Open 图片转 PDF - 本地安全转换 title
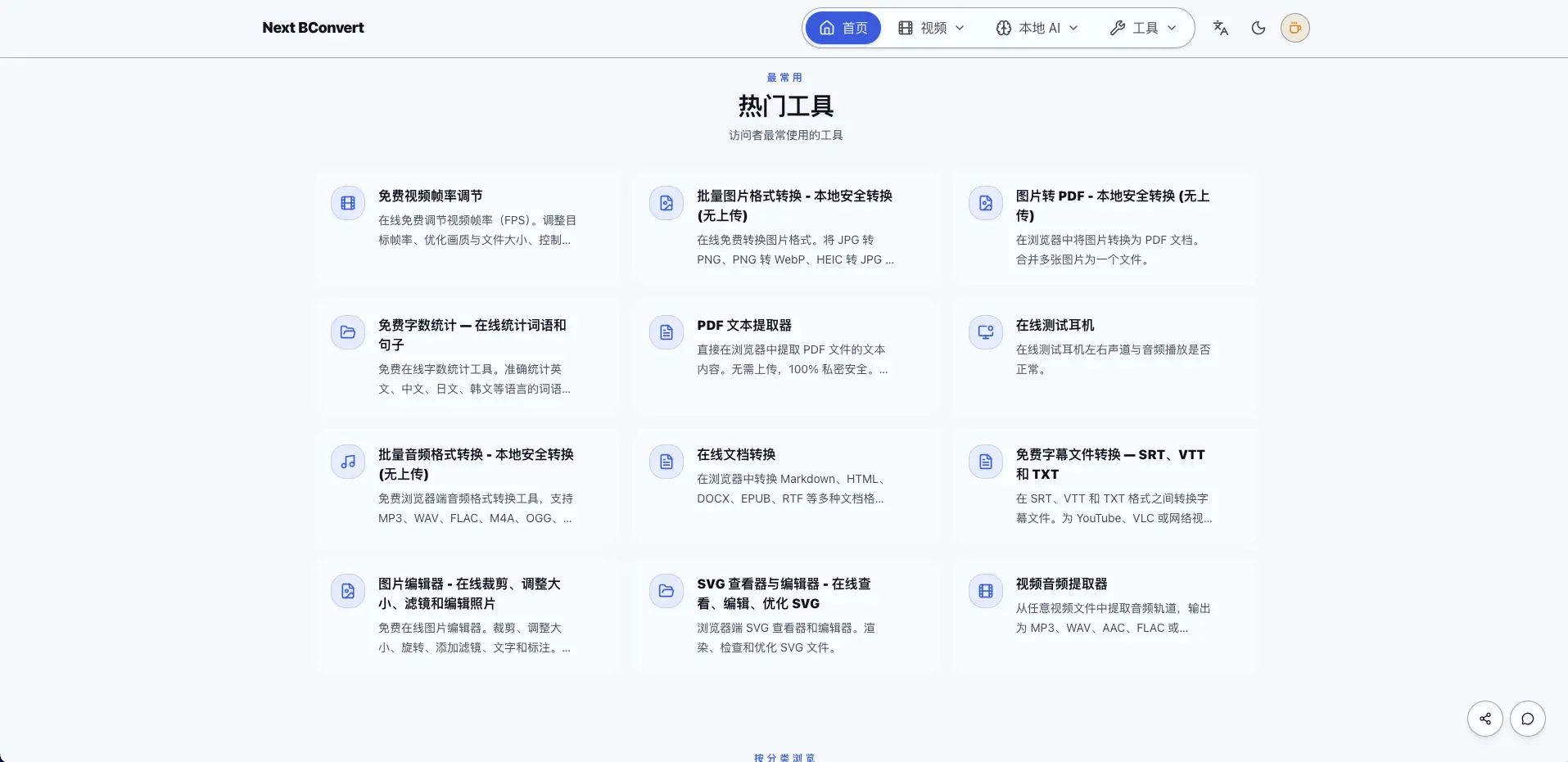Screen dimensions: 1568x762 click(1112, 205)
